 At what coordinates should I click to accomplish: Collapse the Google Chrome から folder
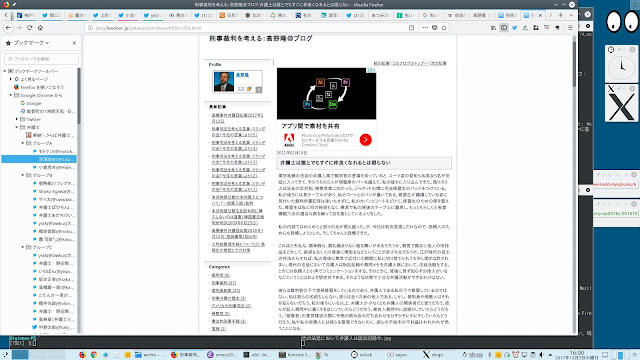pyautogui.click(x=11, y=95)
